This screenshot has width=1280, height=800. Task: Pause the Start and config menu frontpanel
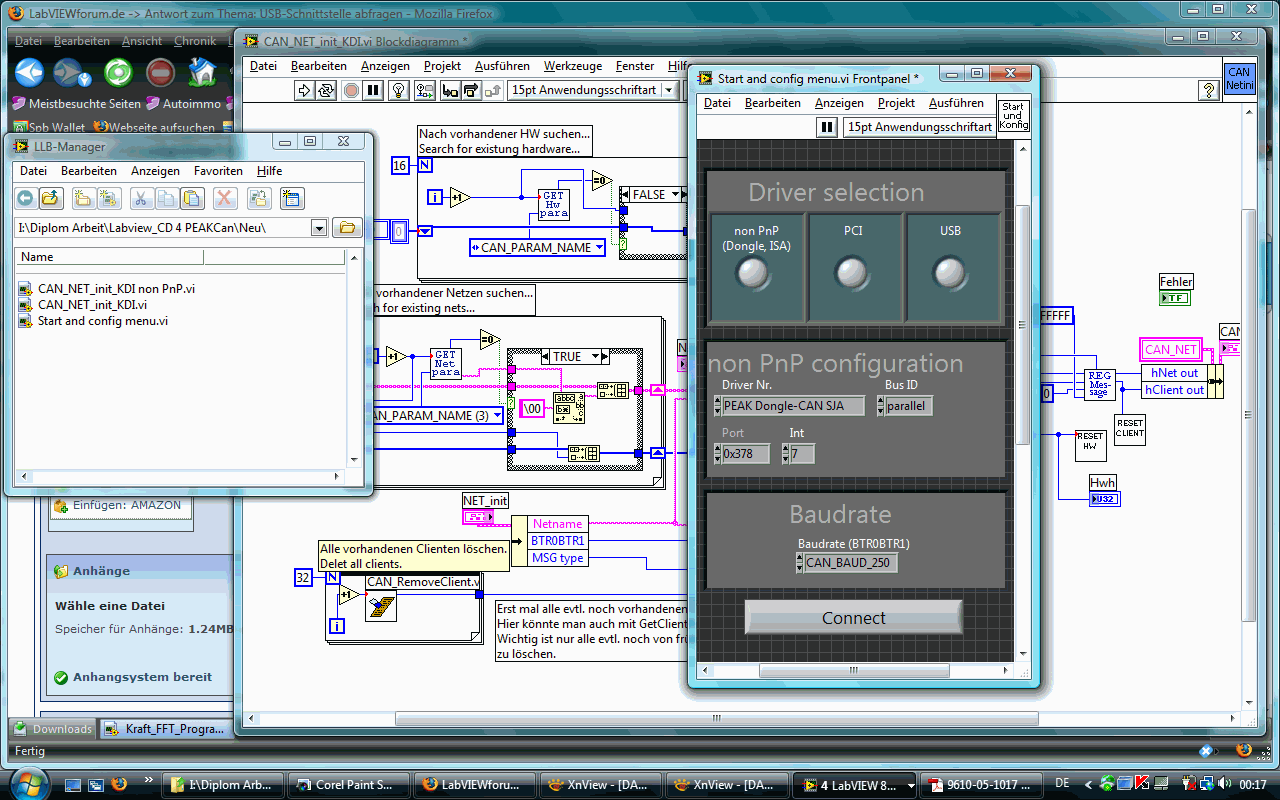[827, 127]
